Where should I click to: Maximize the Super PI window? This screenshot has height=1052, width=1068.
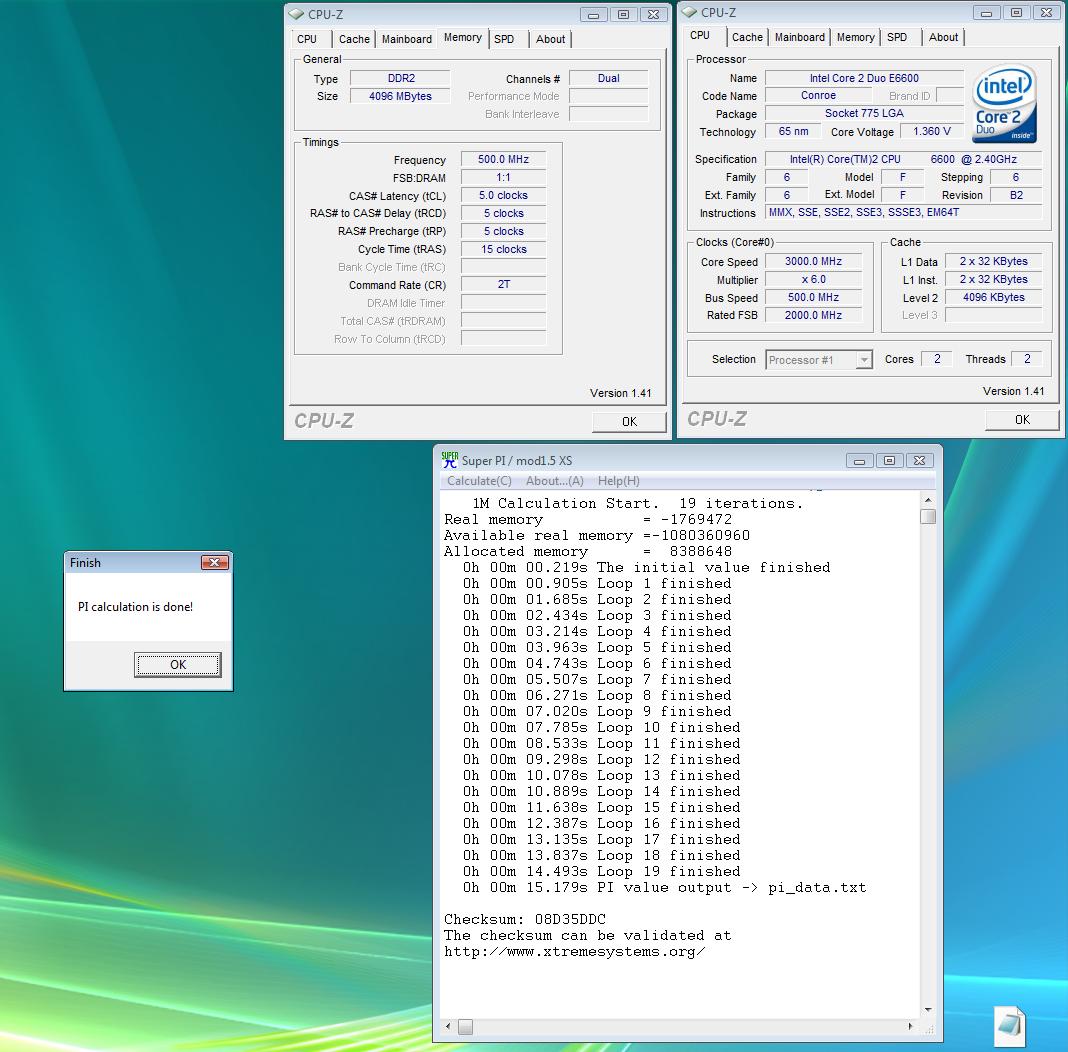(890, 461)
